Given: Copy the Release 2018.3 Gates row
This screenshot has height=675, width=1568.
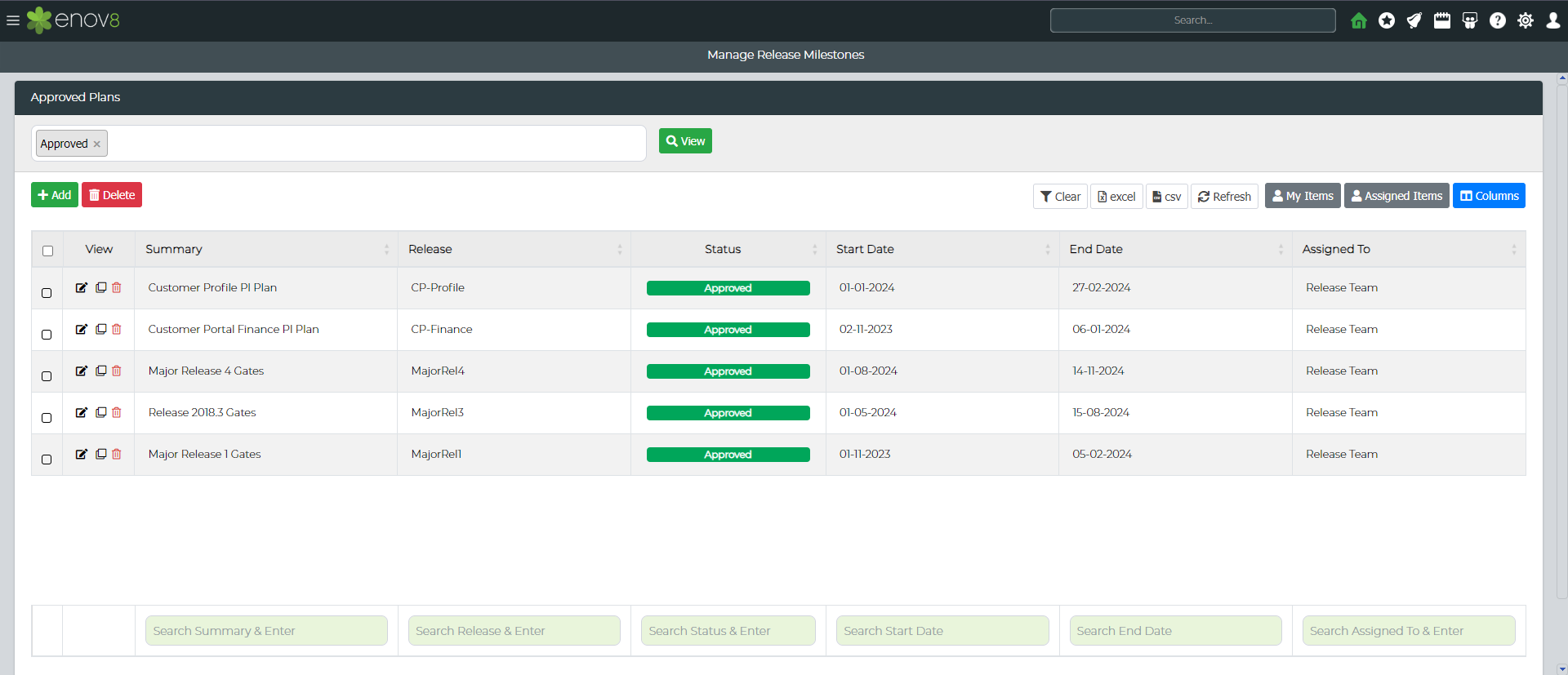Looking at the screenshot, I should pyautogui.click(x=101, y=412).
